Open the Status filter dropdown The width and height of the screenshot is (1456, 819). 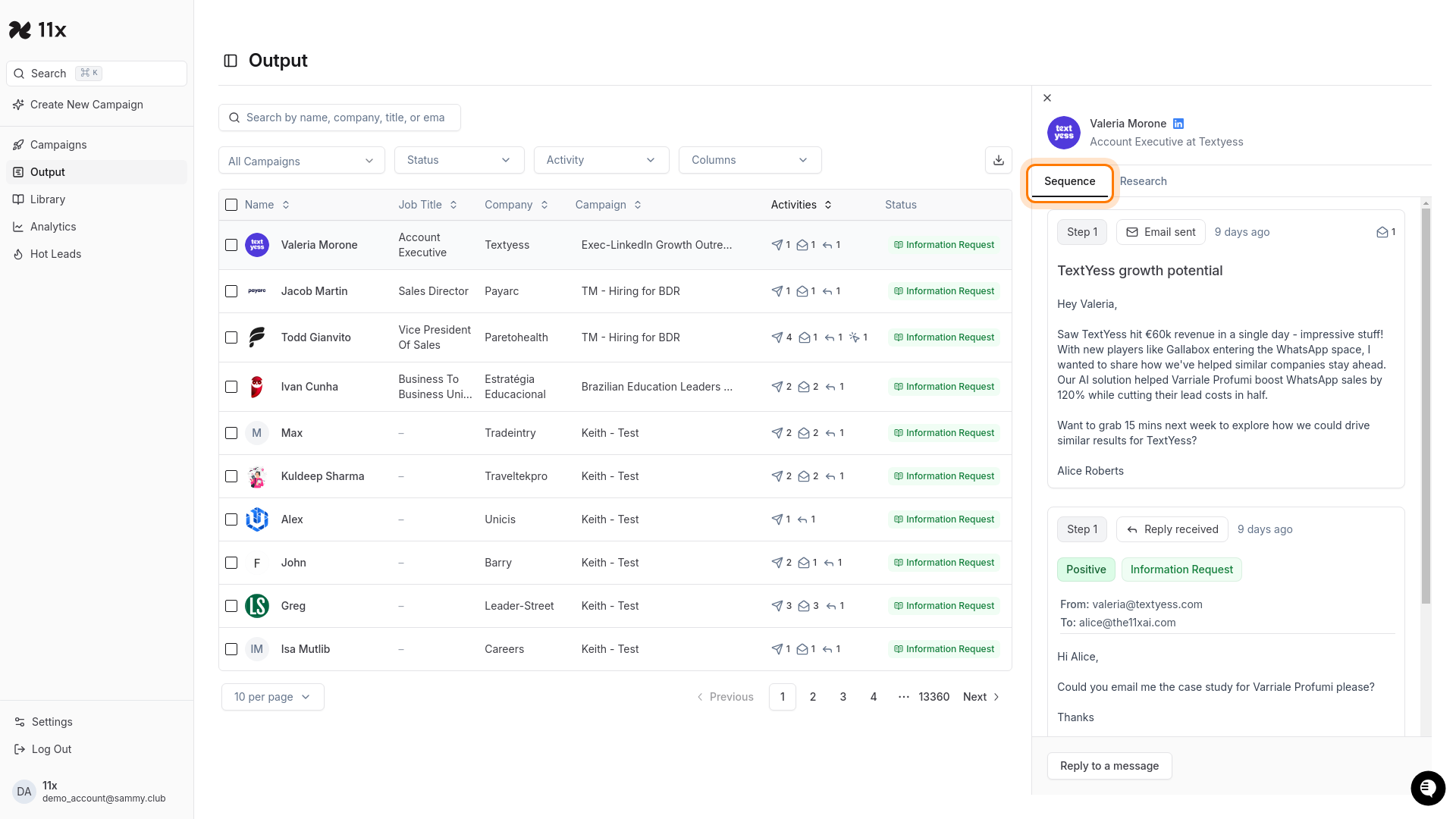460,160
